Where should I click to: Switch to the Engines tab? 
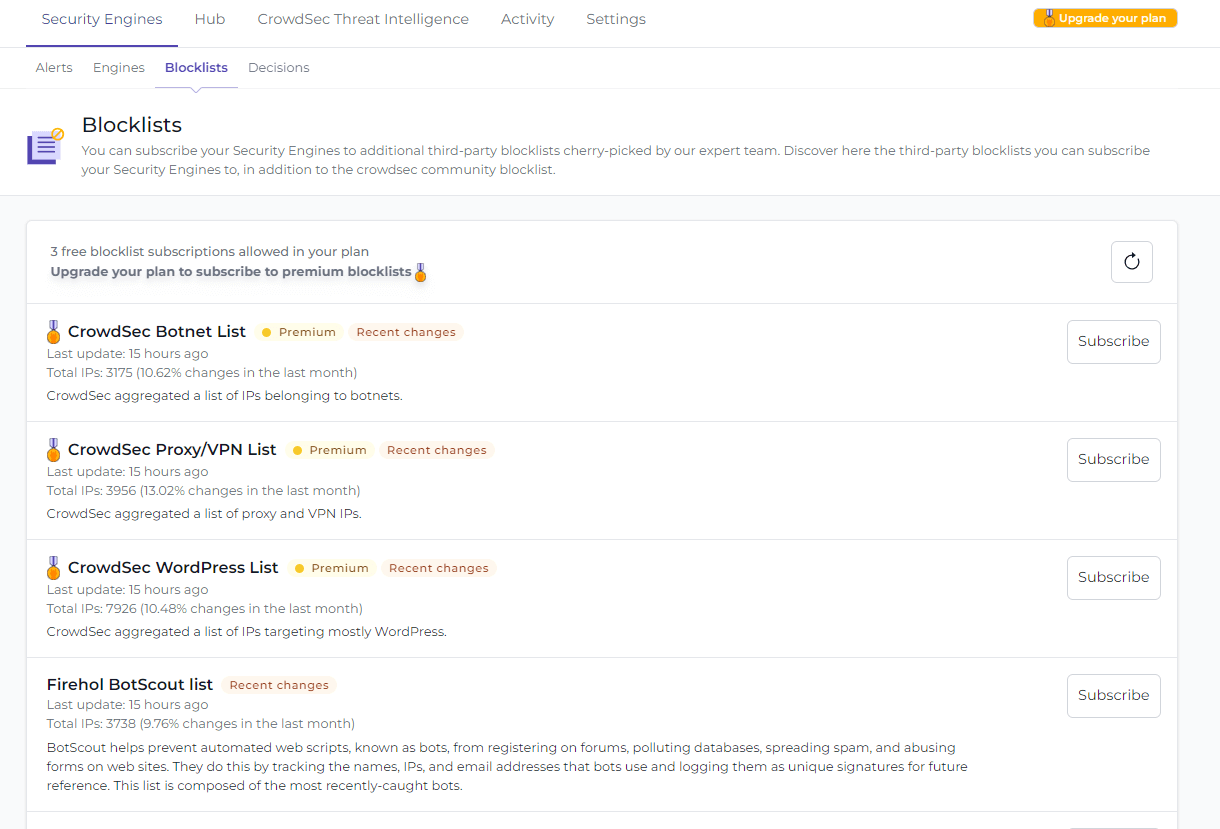(118, 67)
